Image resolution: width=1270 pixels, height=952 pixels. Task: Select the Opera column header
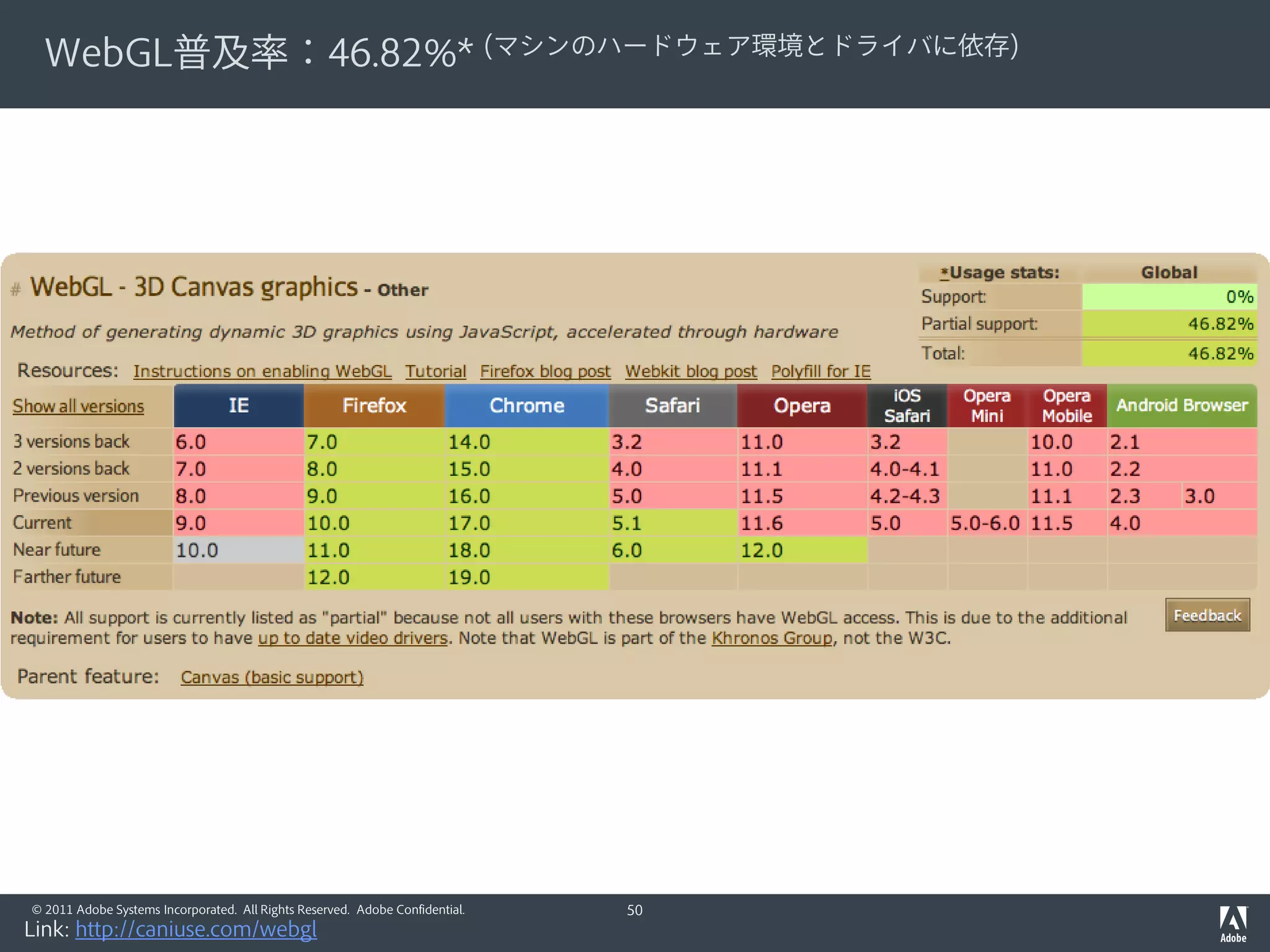tap(802, 405)
